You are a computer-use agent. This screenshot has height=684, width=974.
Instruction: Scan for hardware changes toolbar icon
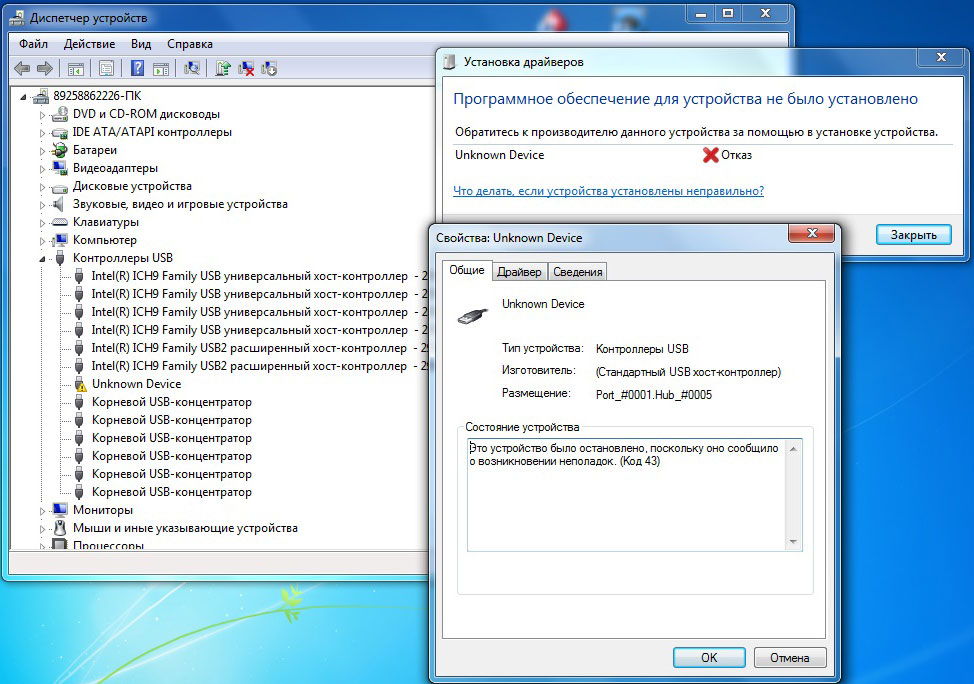coord(192,68)
